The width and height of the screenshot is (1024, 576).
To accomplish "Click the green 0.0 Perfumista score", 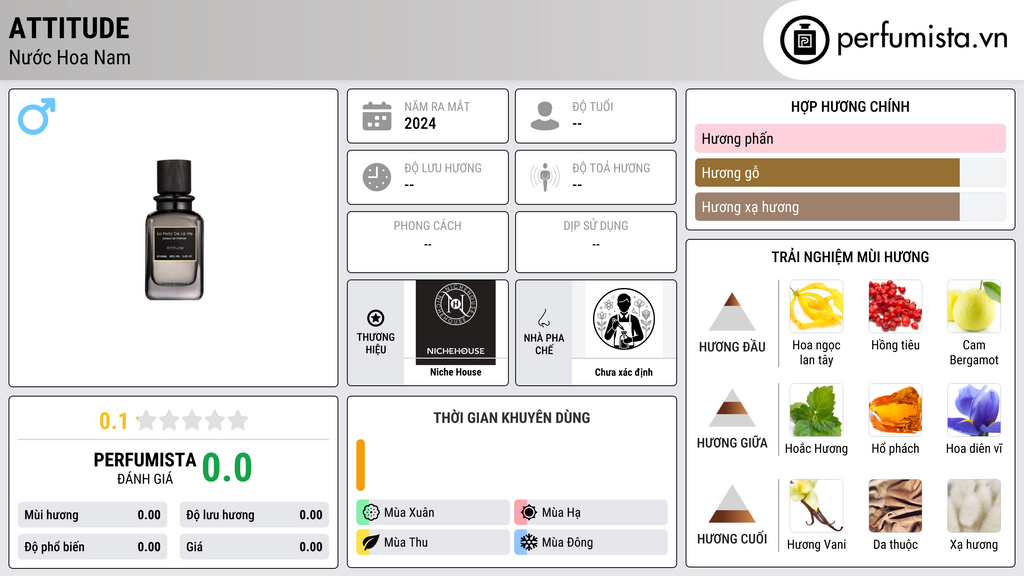I will [x=227, y=468].
